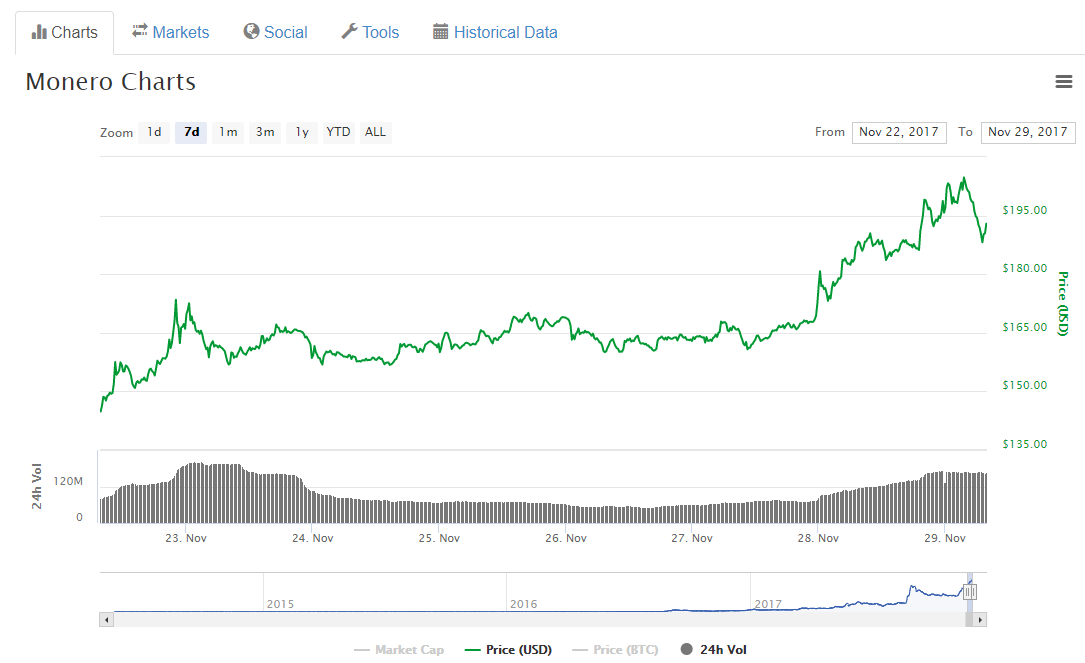The height and width of the screenshot is (663, 1085).
Task: Set zoom range to YTD
Action: 338,132
